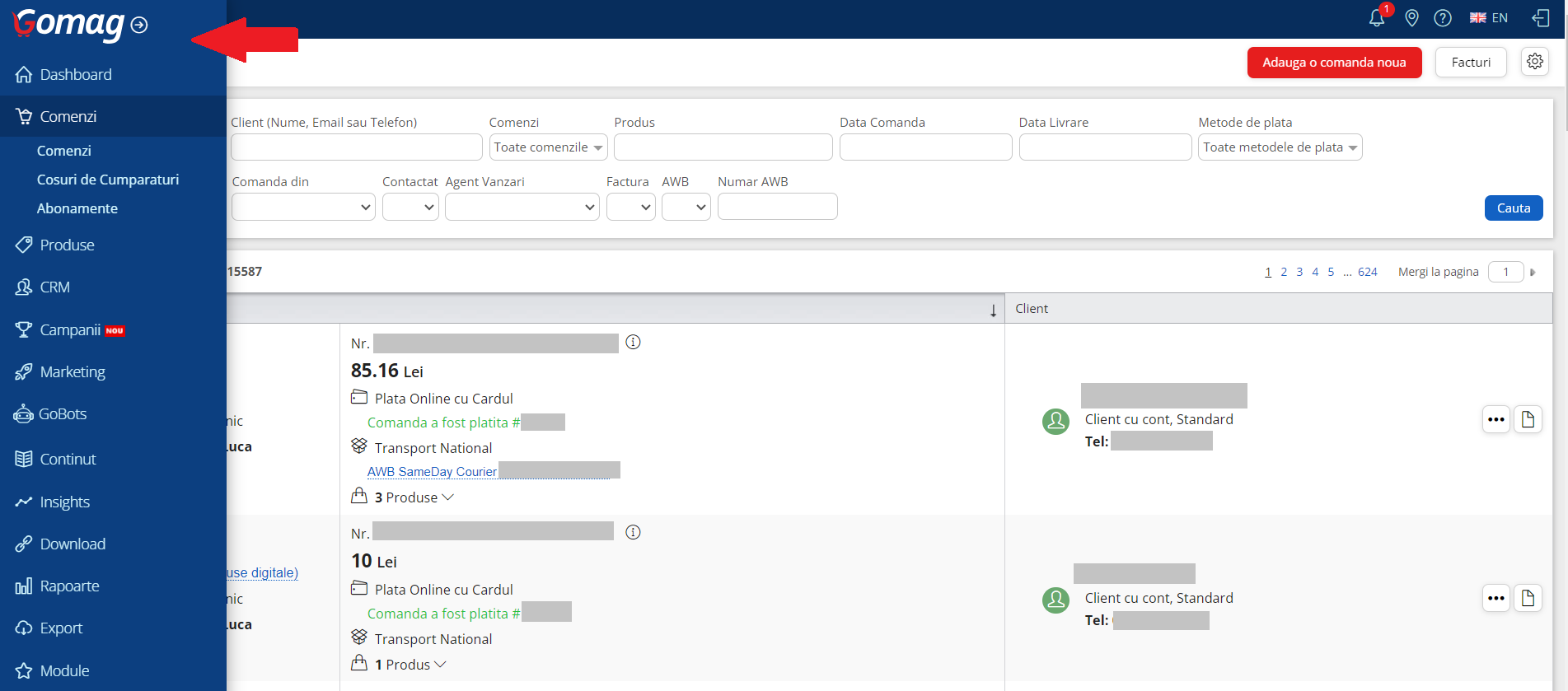Open three-dots menu for first order

[1495, 419]
